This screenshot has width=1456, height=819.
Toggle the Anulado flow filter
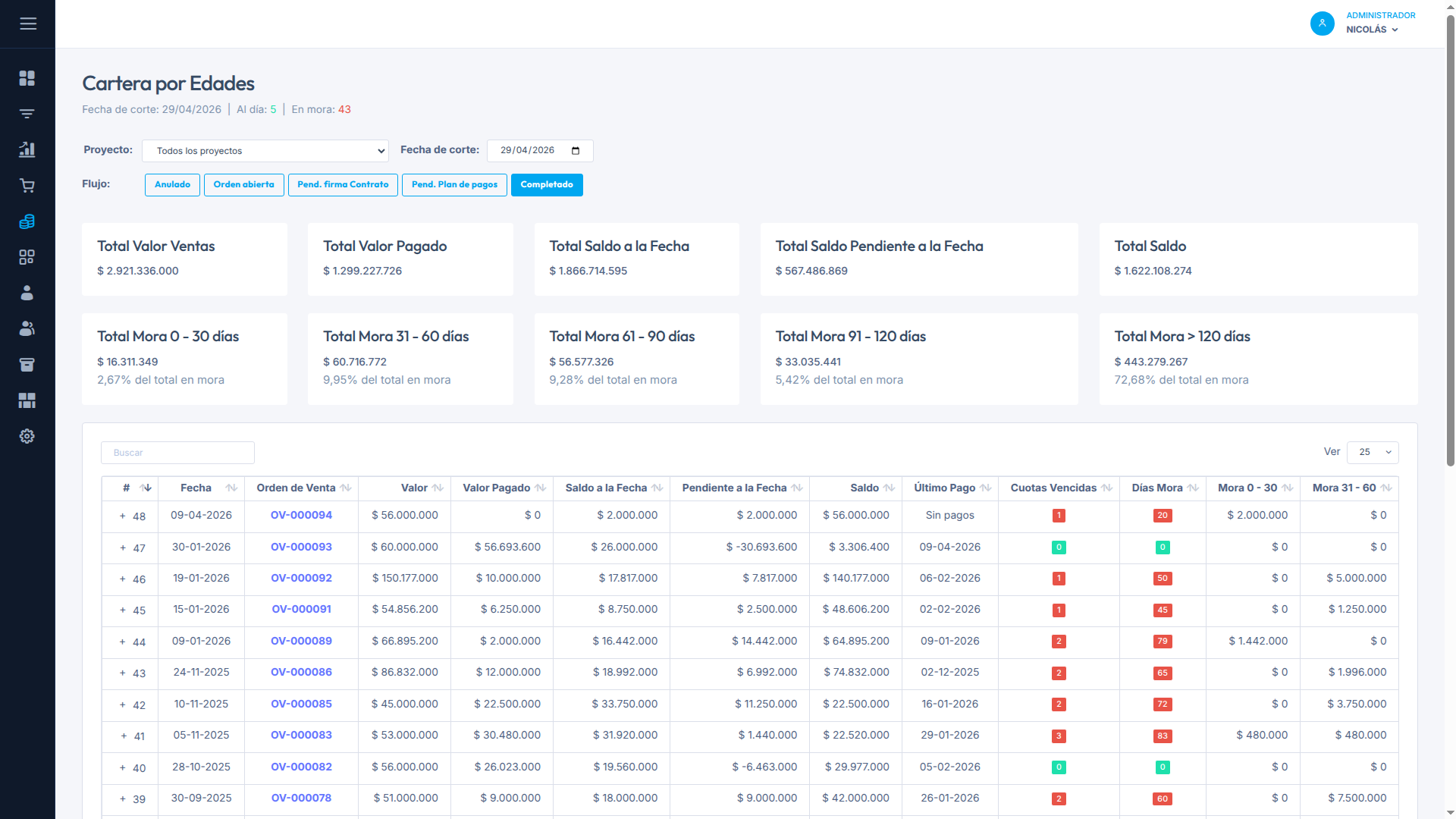173,185
